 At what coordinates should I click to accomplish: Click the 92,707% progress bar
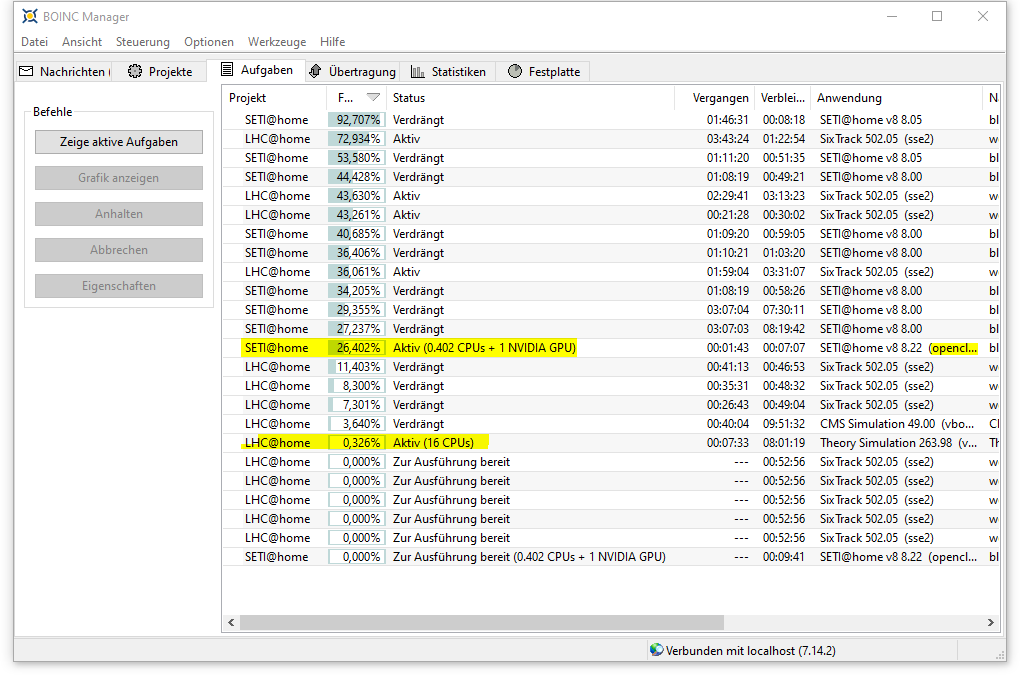(356, 119)
